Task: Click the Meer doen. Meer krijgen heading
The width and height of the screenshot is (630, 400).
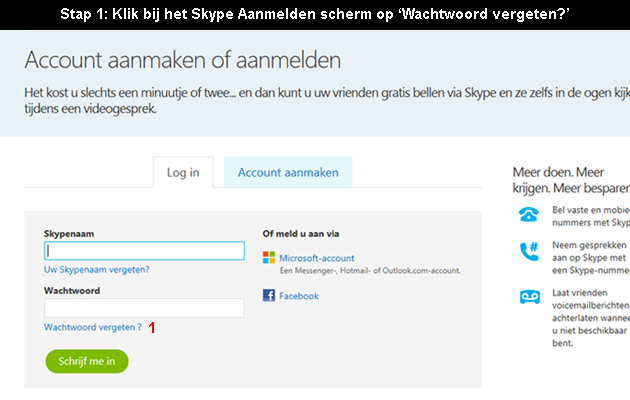Action: click(571, 180)
